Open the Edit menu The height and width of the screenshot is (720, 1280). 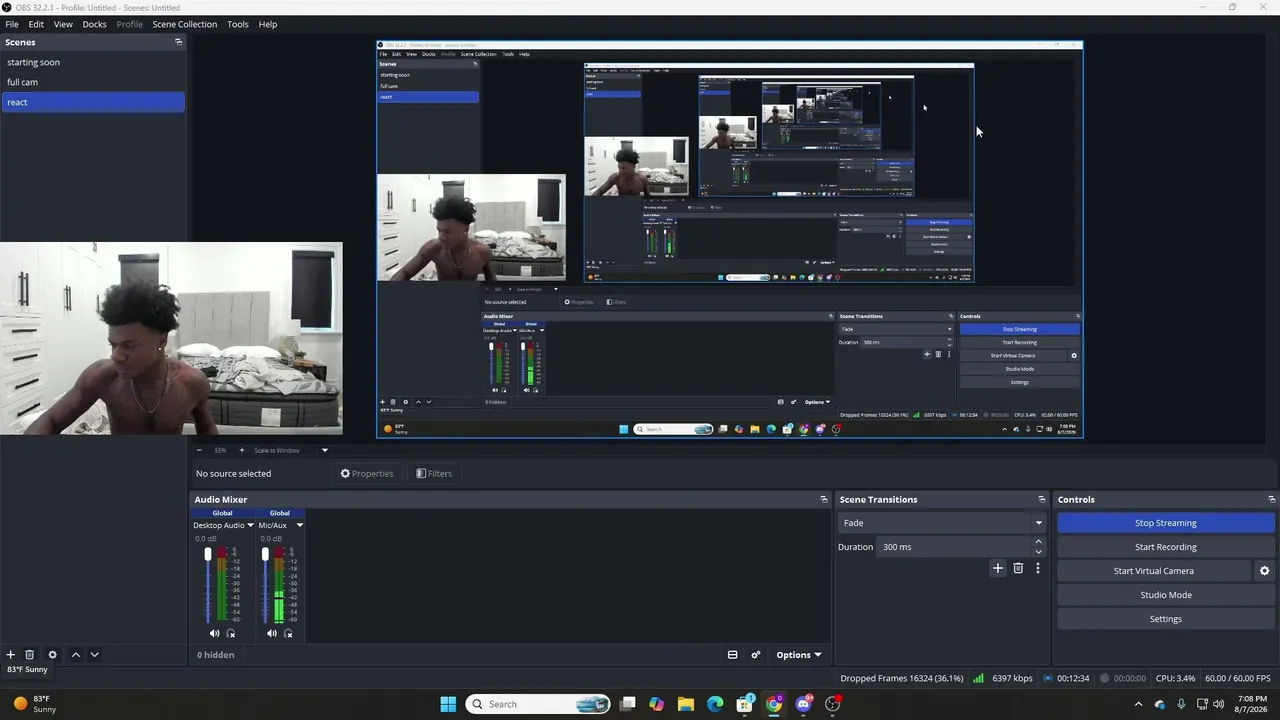pyautogui.click(x=36, y=24)
